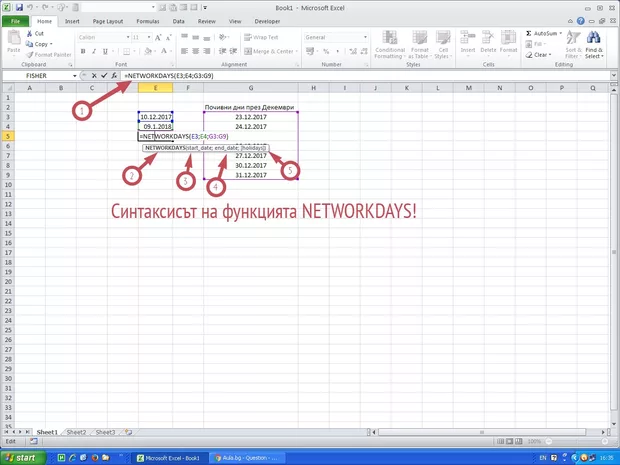Click column G header

[x=251, y=88]
